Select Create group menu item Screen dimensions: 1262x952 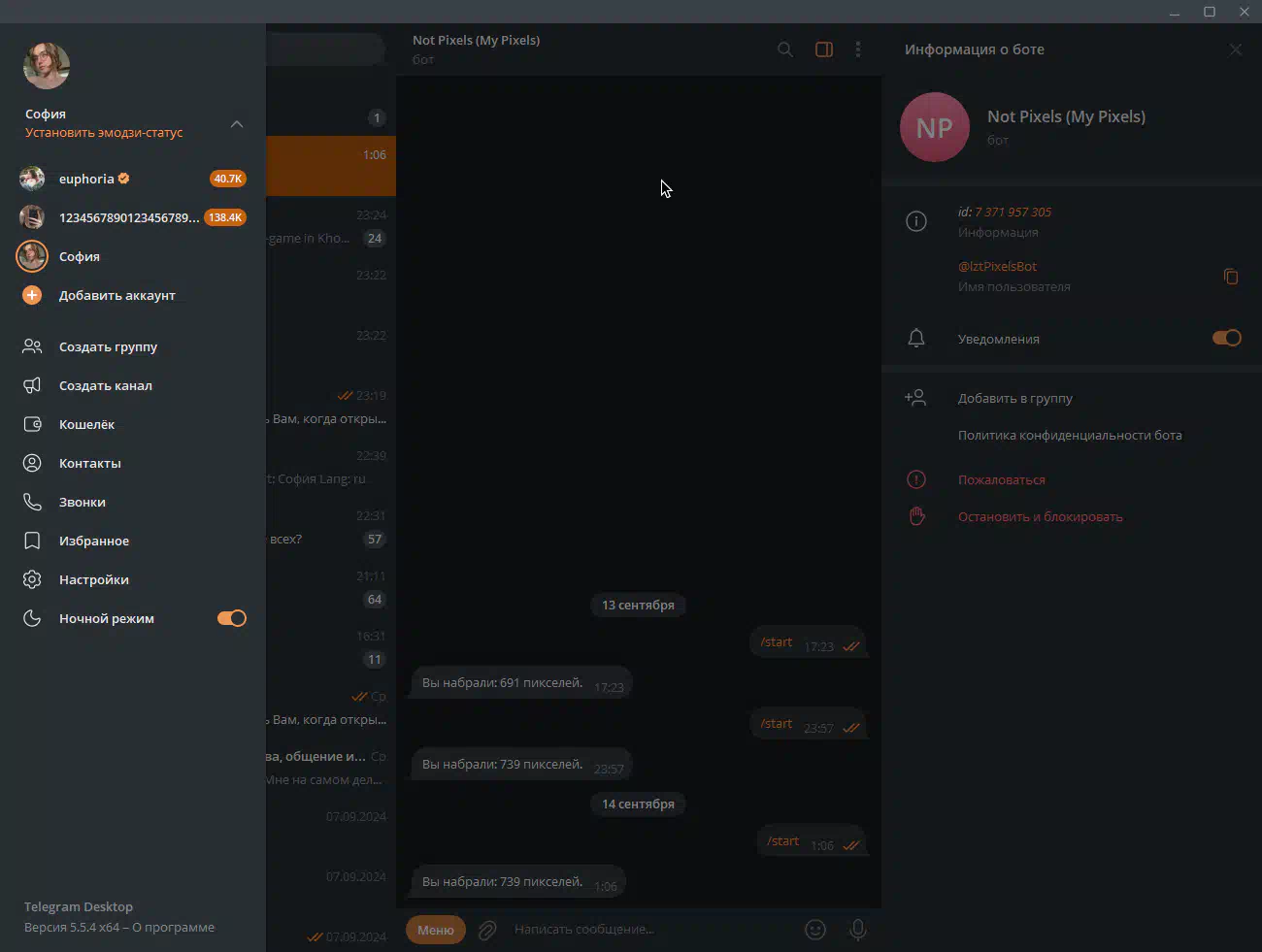click(x=108, y=346)
